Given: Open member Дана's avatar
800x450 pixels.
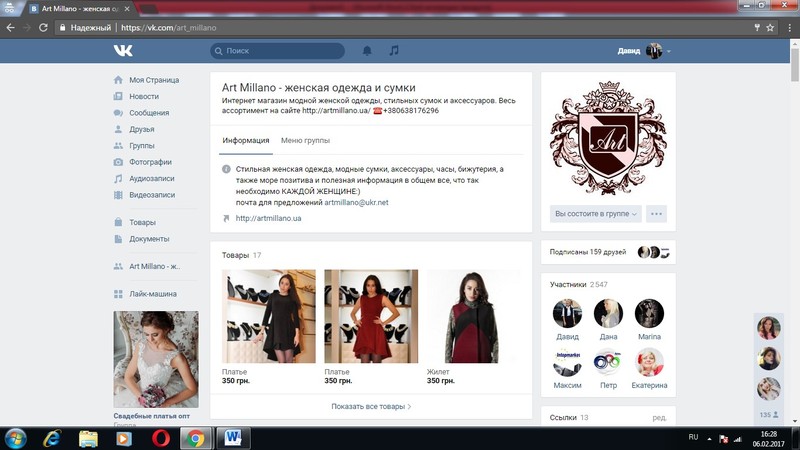Looking at the screenshot, I should click(x=608, y=313).
